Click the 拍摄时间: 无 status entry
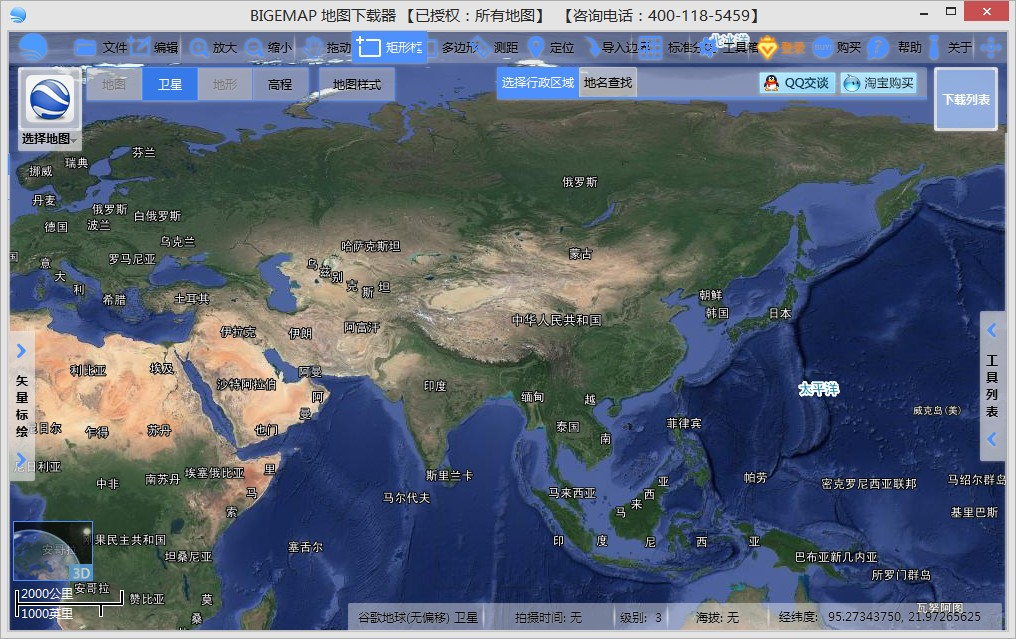This screenshot has height=639, width=1016. pyautogui.click(x=548, y=618)
